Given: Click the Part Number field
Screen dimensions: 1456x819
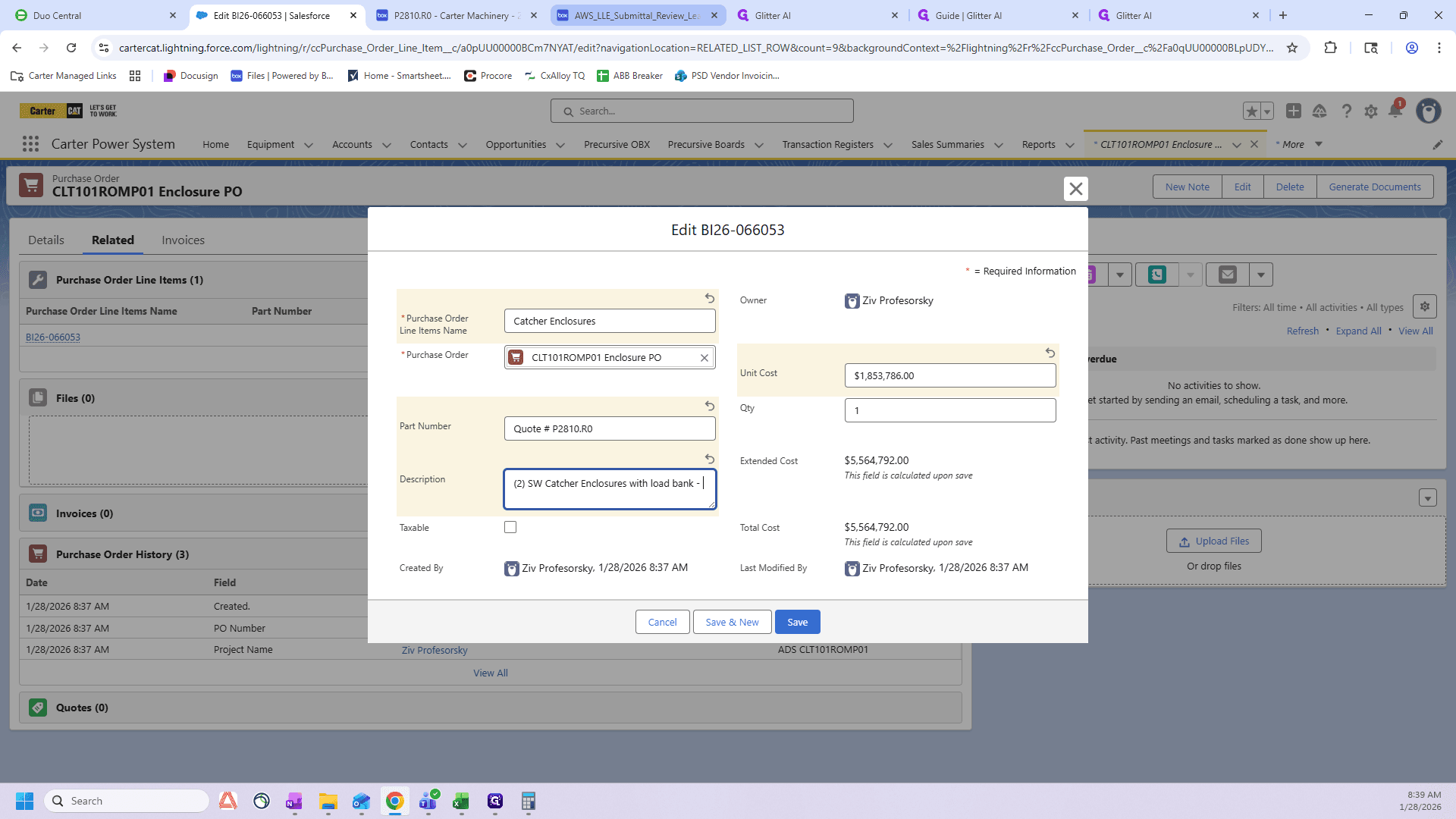Looking at the screenshot, I should (610, 428).
